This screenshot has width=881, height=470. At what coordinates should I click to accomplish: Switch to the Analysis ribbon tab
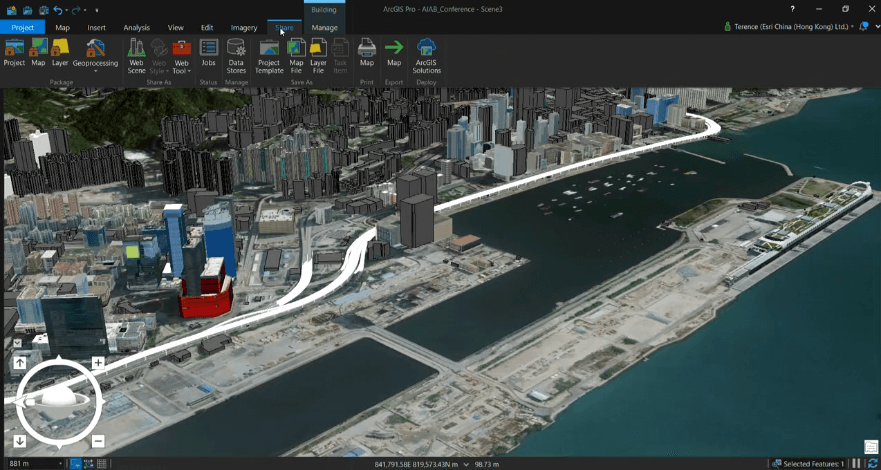(x=136, y=28)
